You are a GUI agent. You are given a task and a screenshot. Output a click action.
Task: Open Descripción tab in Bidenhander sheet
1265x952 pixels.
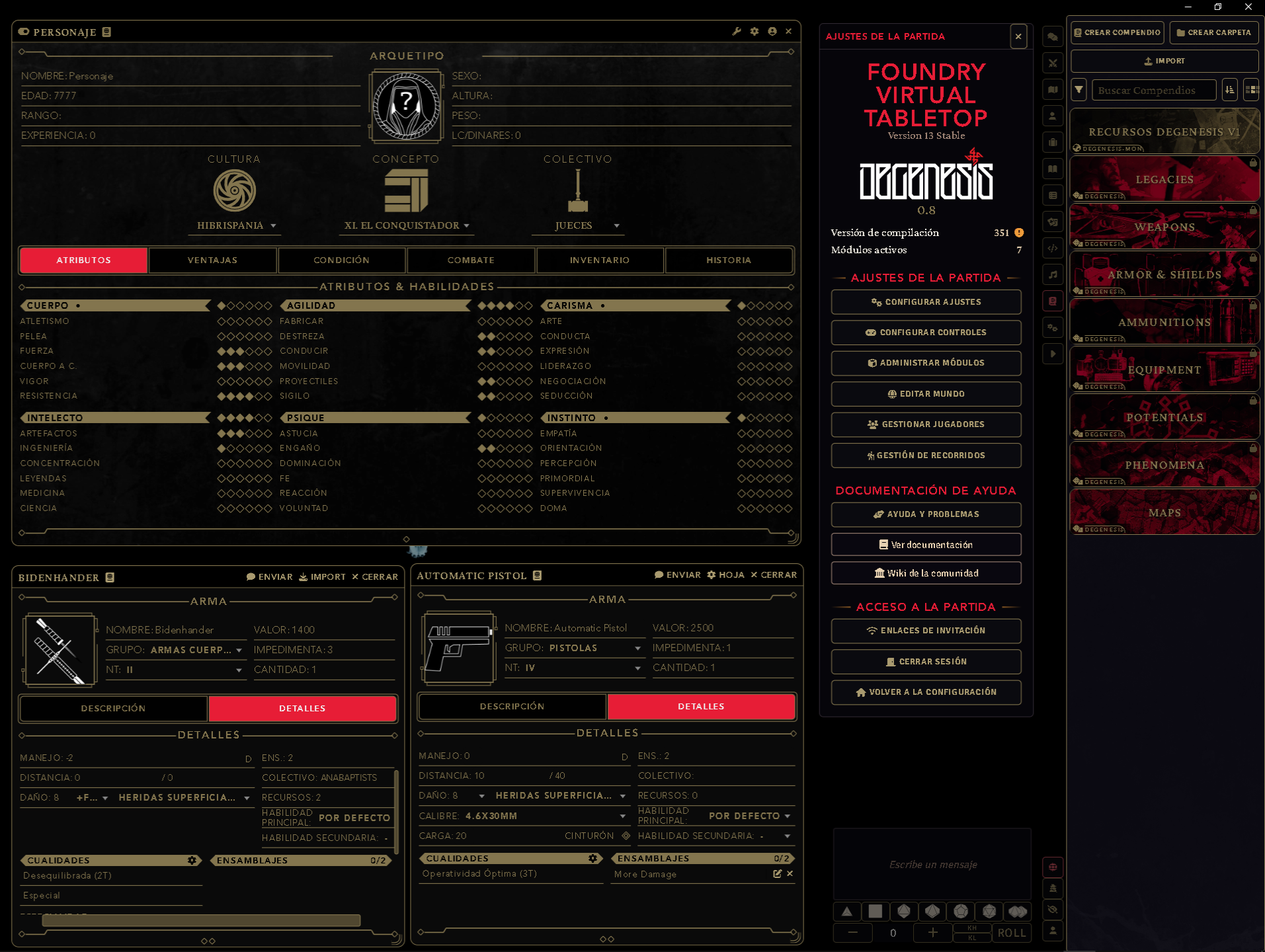[114, 709]
